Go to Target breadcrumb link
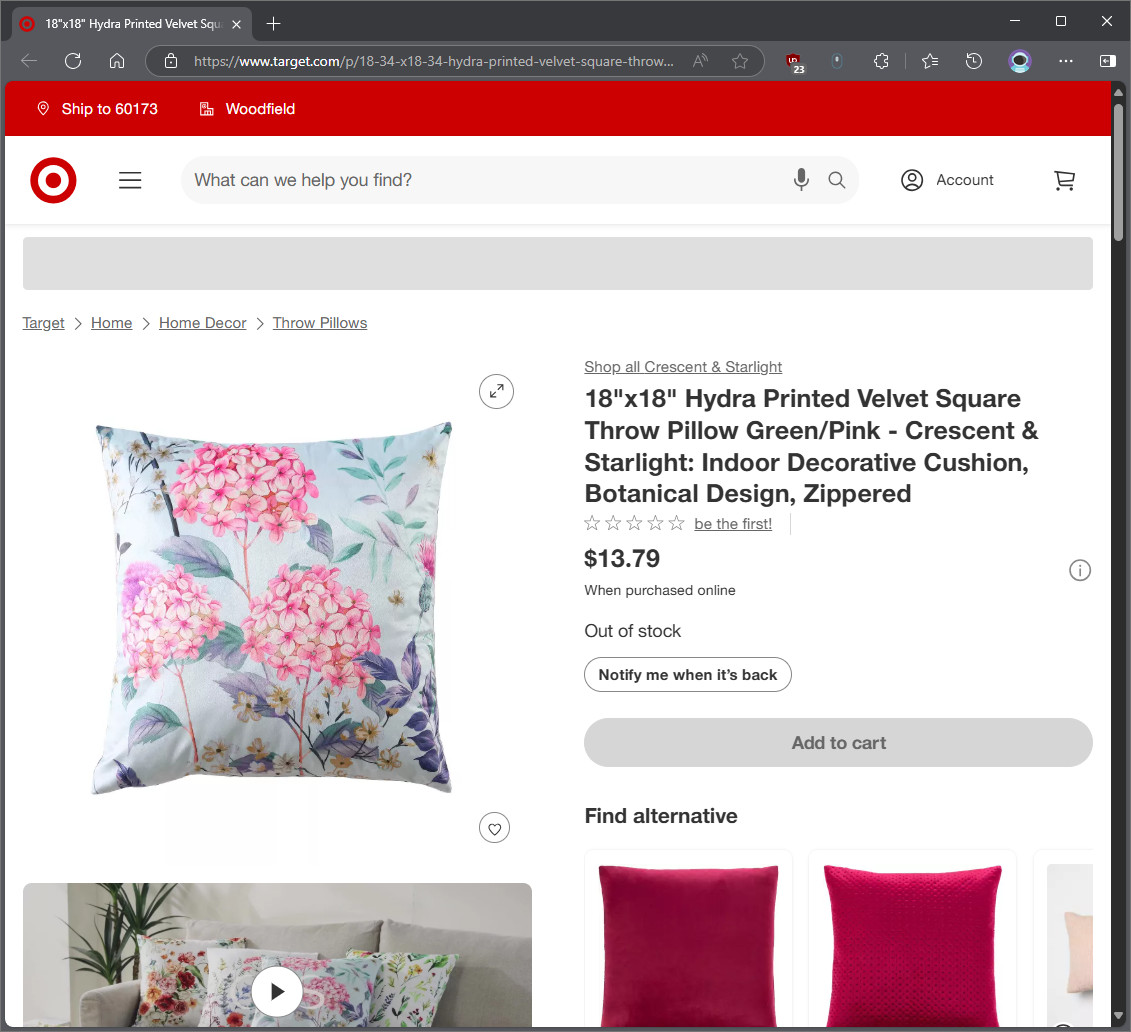1131x1032 pixels. [x=43, y=323]
